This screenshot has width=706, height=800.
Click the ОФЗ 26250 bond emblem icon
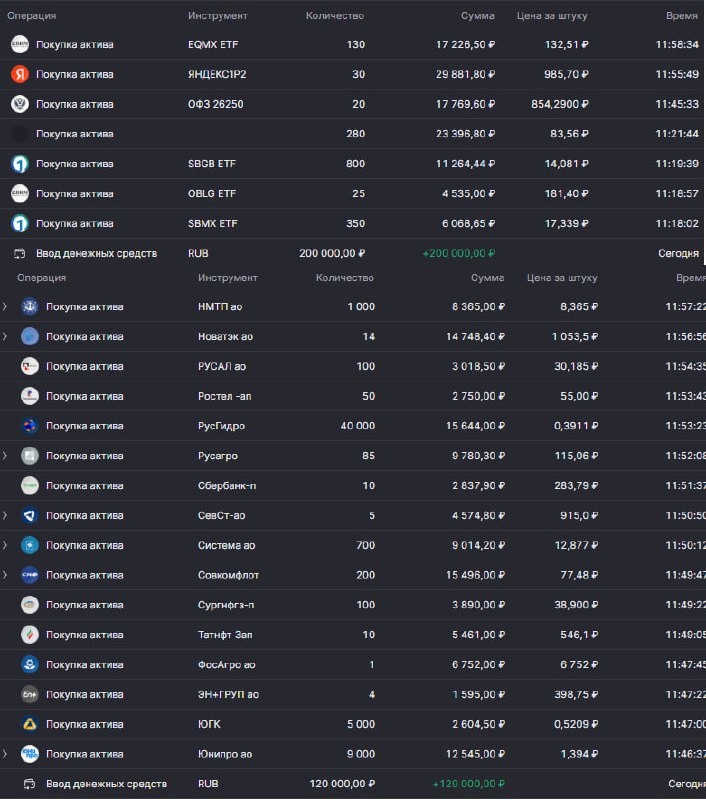pos(20,104)
